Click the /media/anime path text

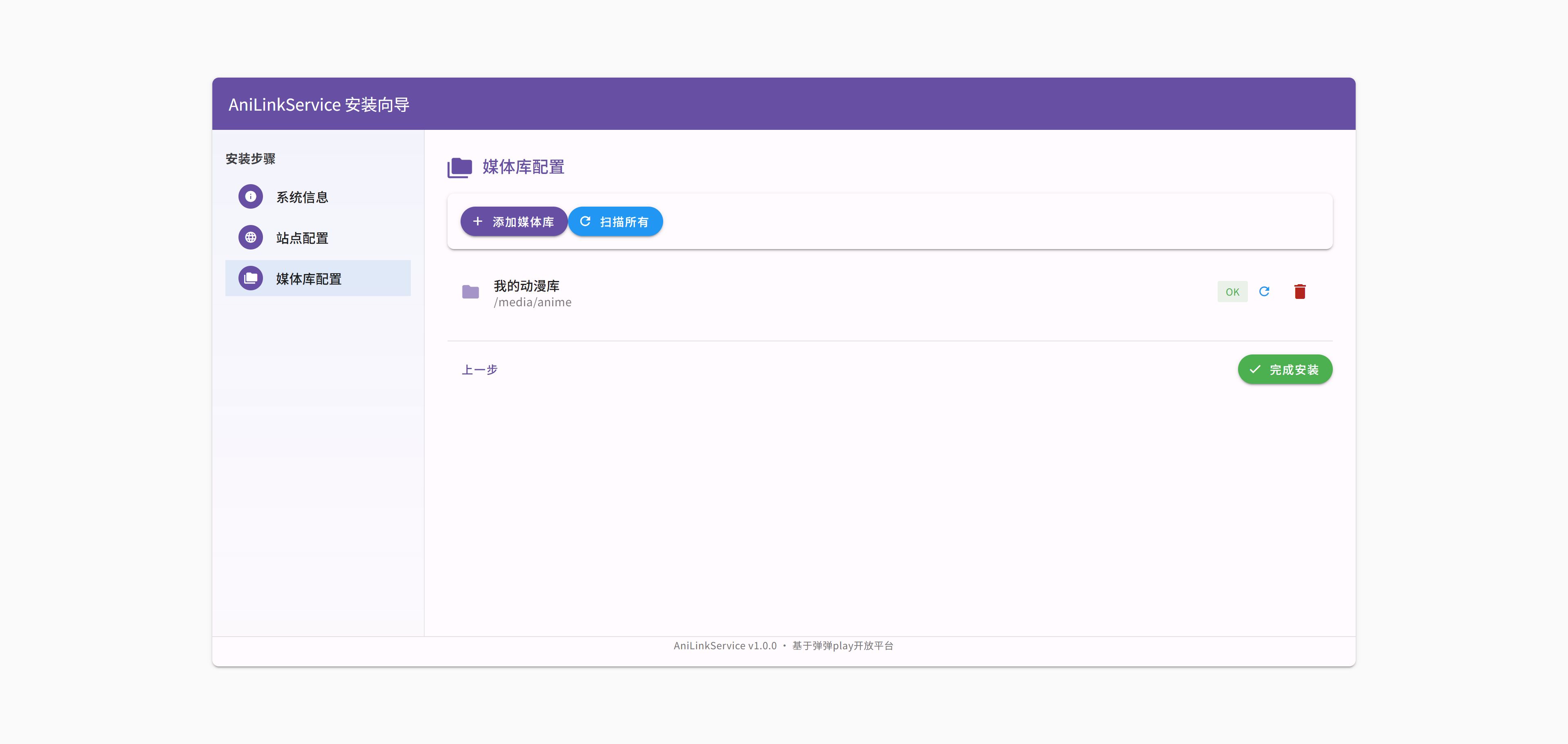(532, 303)
